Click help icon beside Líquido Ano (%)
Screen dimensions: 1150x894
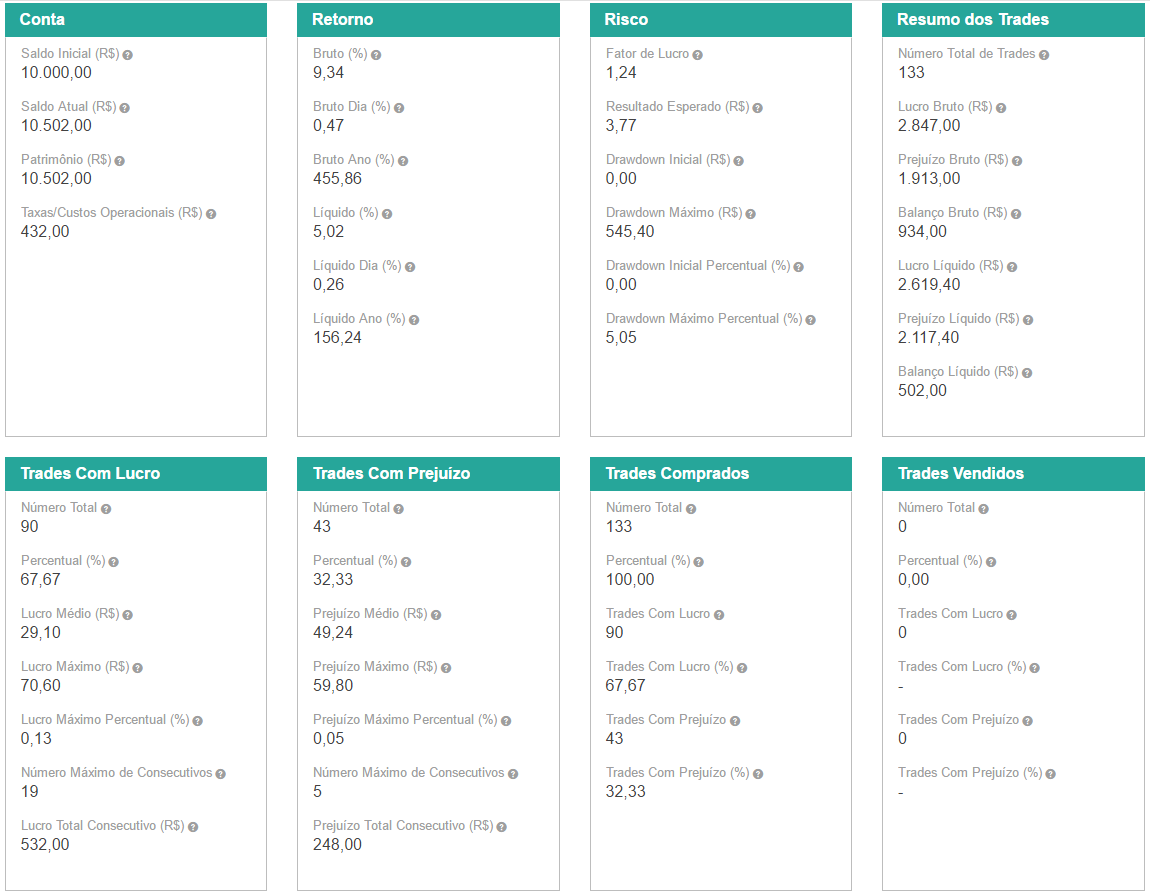[x=413, y=320]
